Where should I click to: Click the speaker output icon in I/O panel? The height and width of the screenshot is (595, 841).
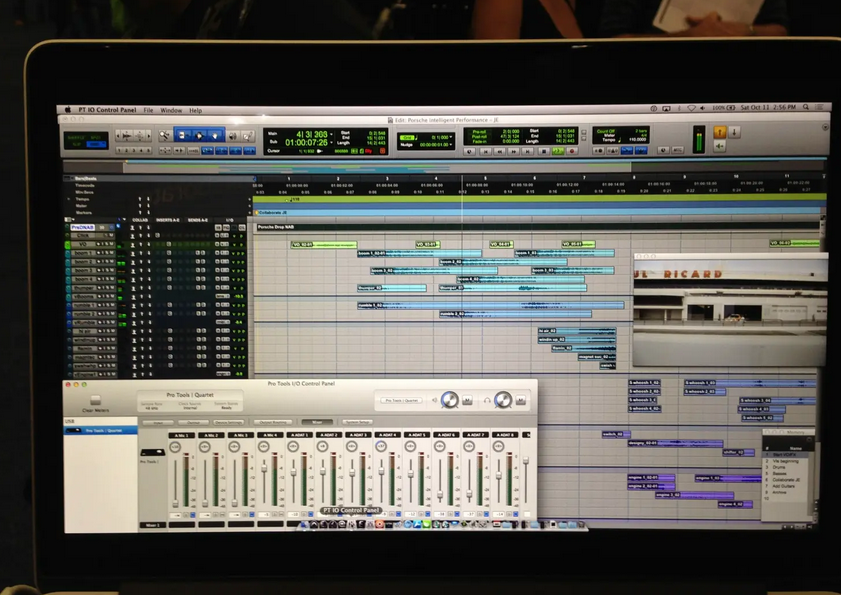pyautogui.click(x=435, y=400)
